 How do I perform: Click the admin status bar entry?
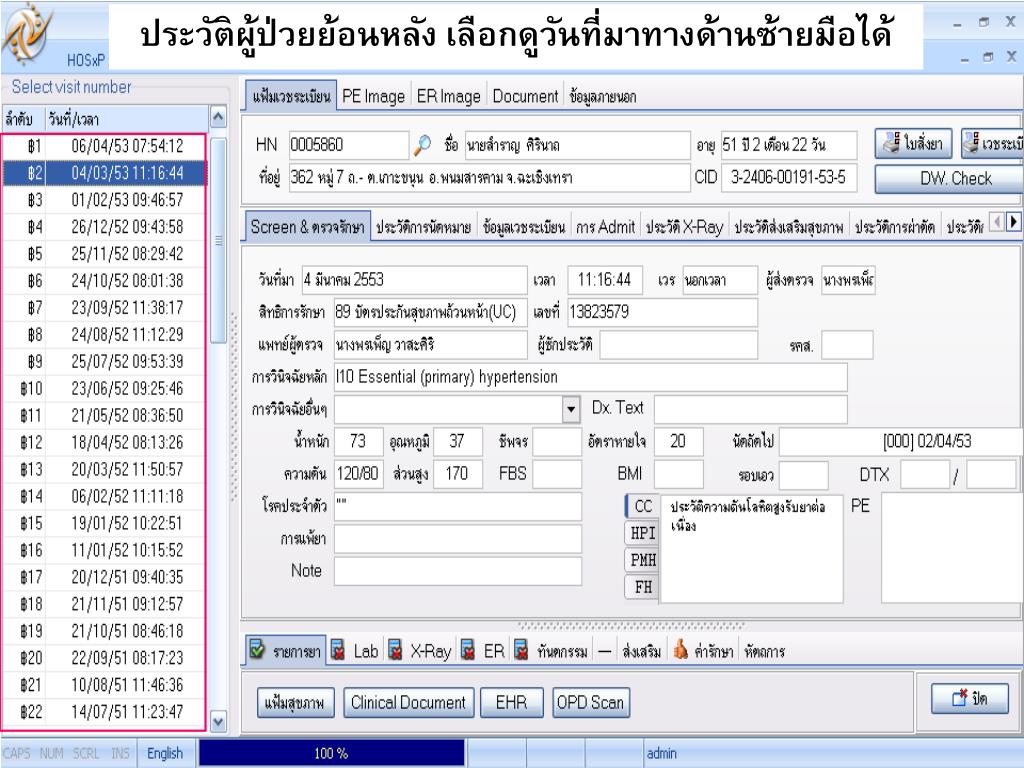click(x=662, y=754)
